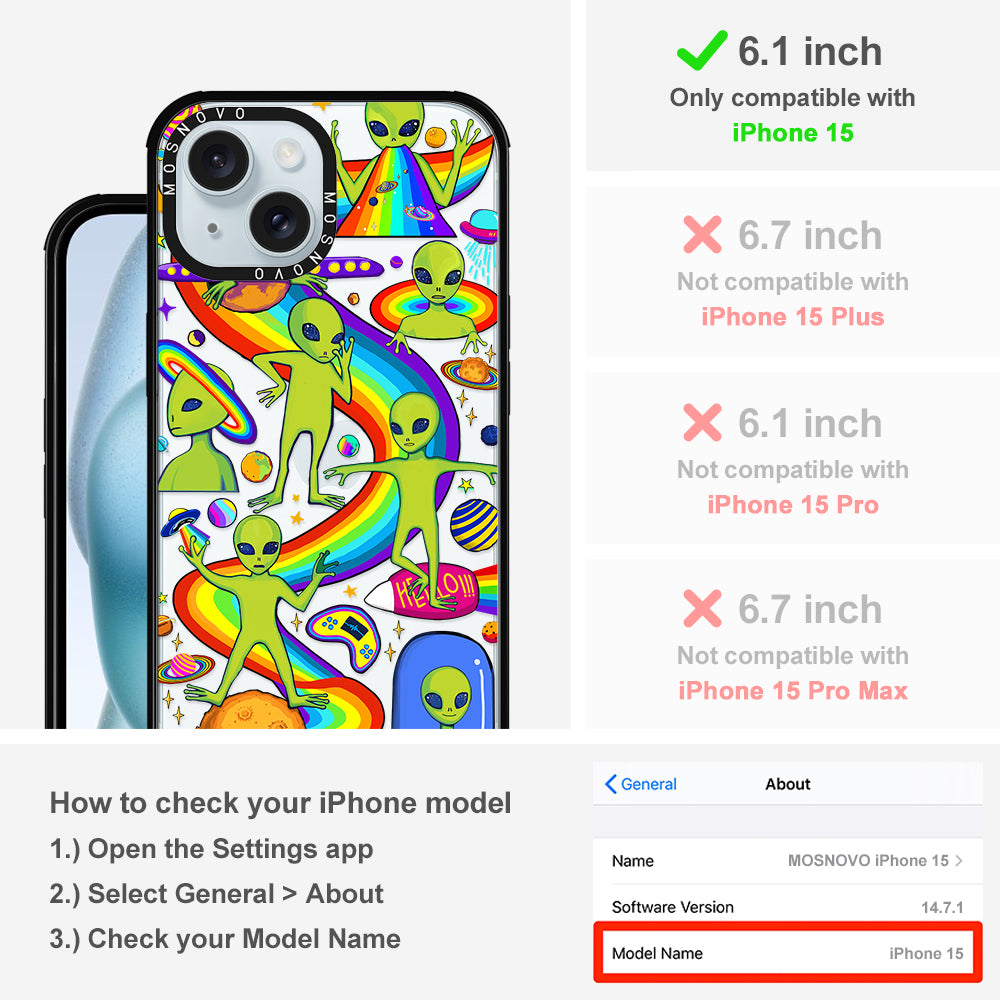
Task: Click the red X beside iPhone 15 Pro Max
Action: click(702, 608)
